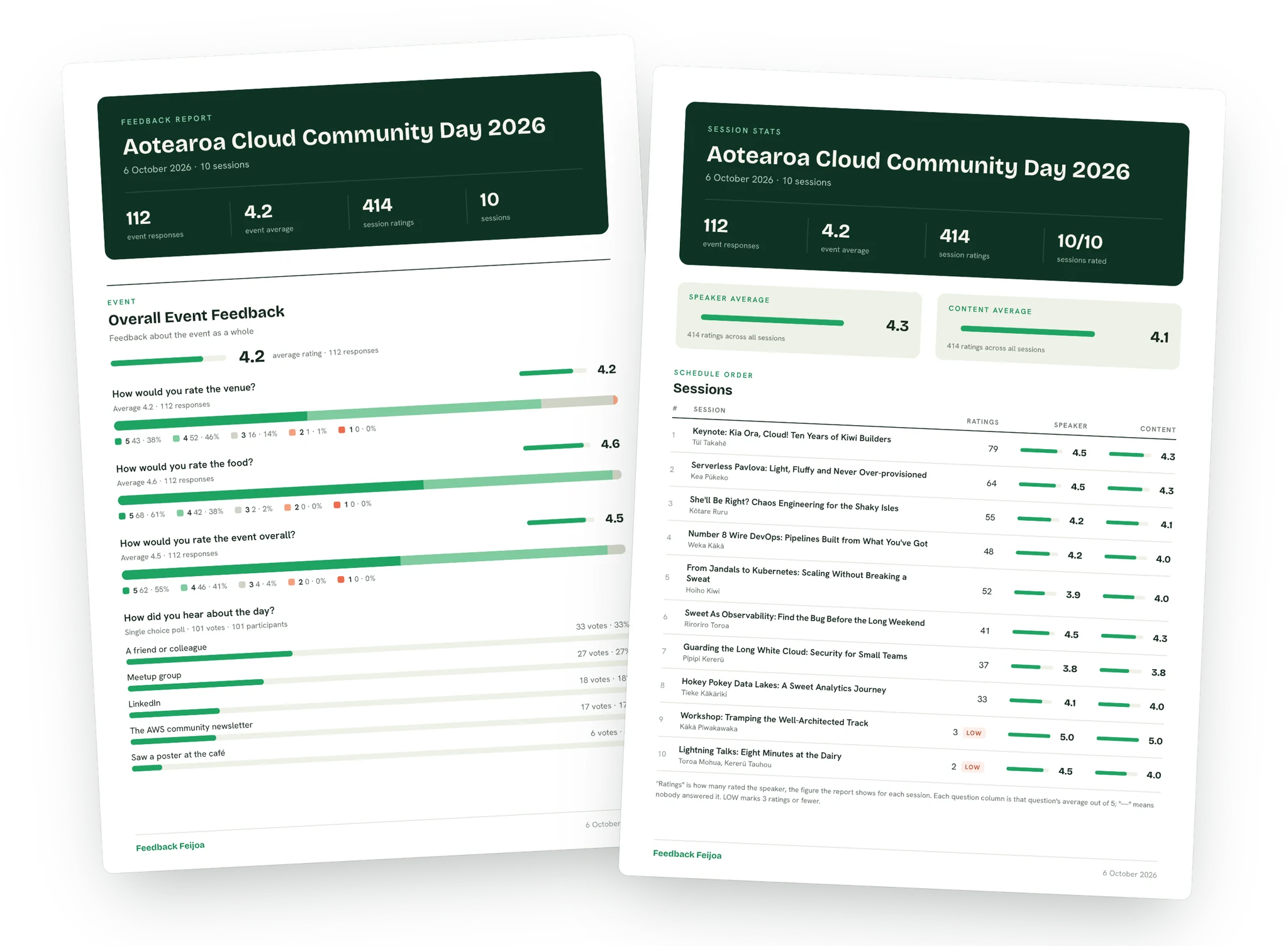Click the light green '4 46 · 41%' event overall legend swatch
Screen dimensions: 1288x946
[x=184, y=587]
